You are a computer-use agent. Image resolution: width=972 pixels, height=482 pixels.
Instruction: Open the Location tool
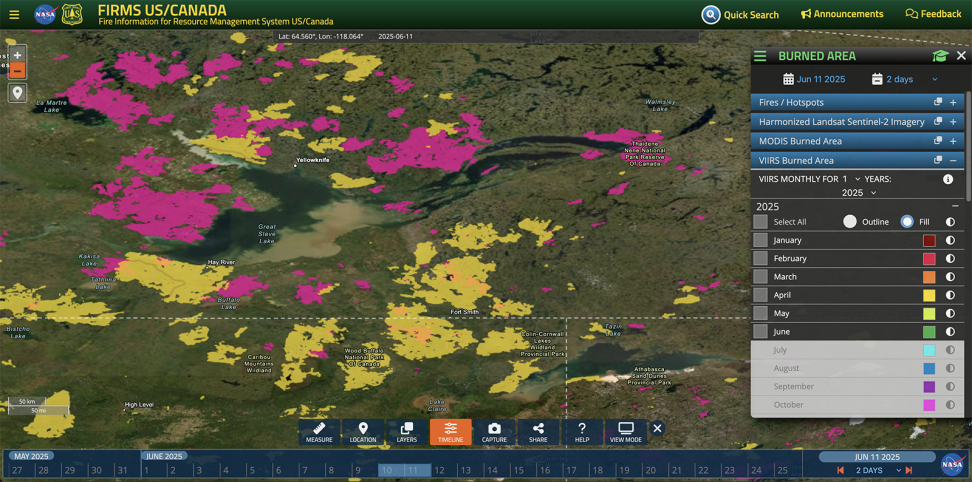(363, 432)
